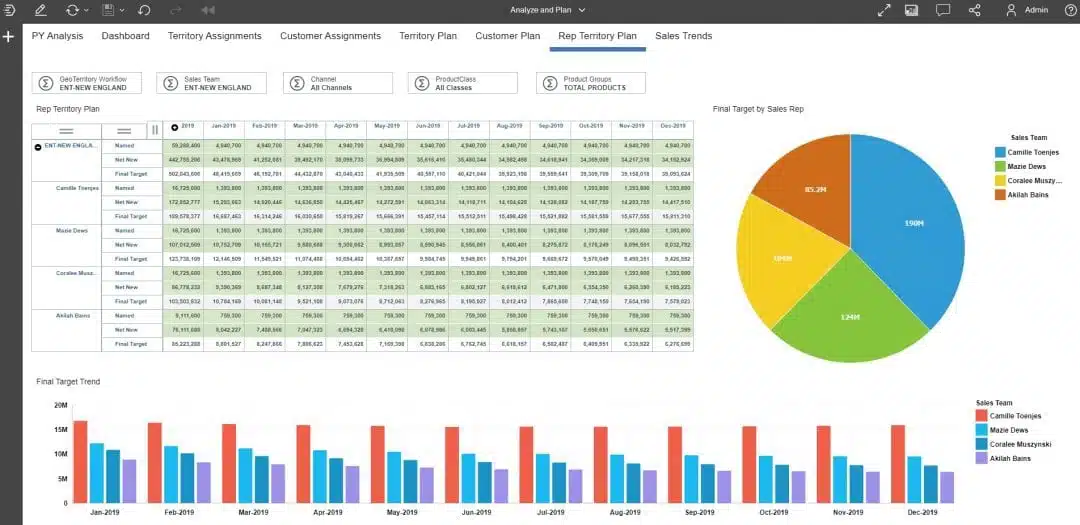Open the Analyze and Plan book dropdown

(548, 10)
